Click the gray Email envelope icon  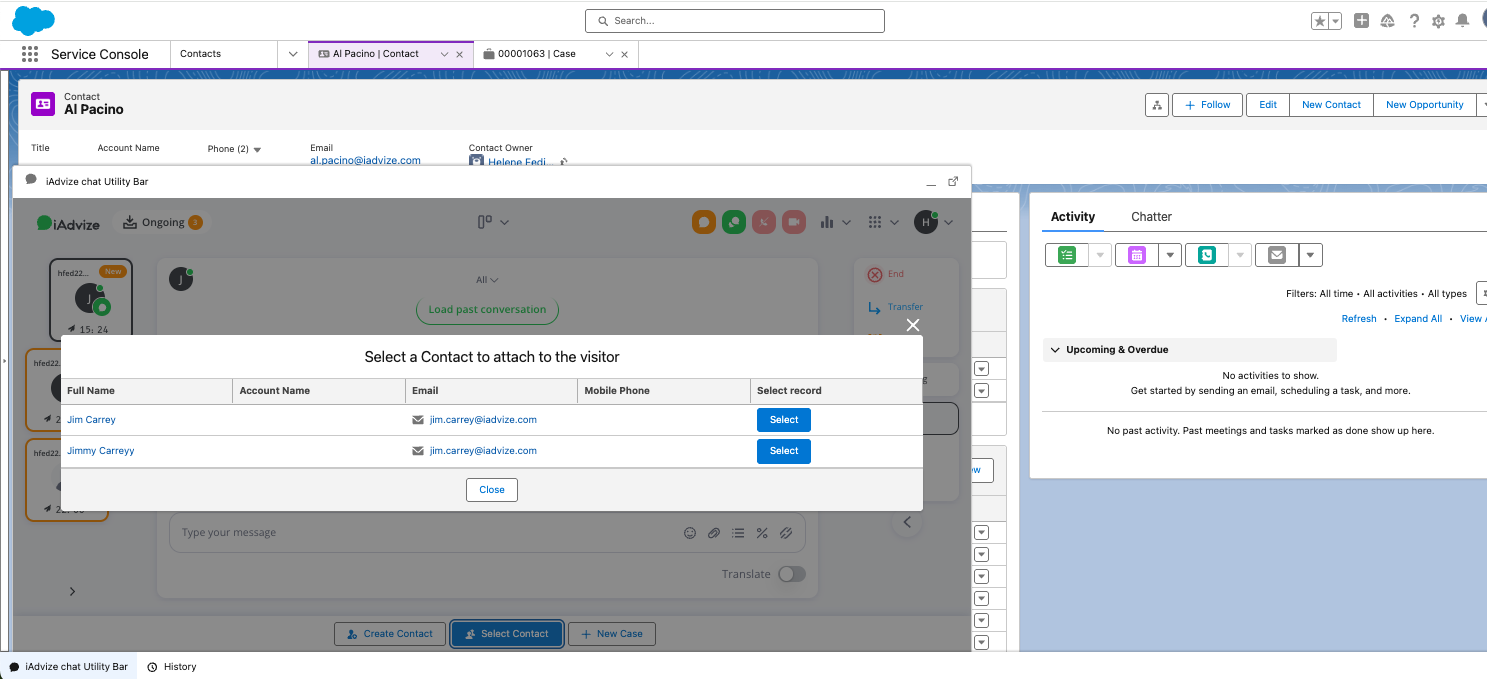point(1277,255)
